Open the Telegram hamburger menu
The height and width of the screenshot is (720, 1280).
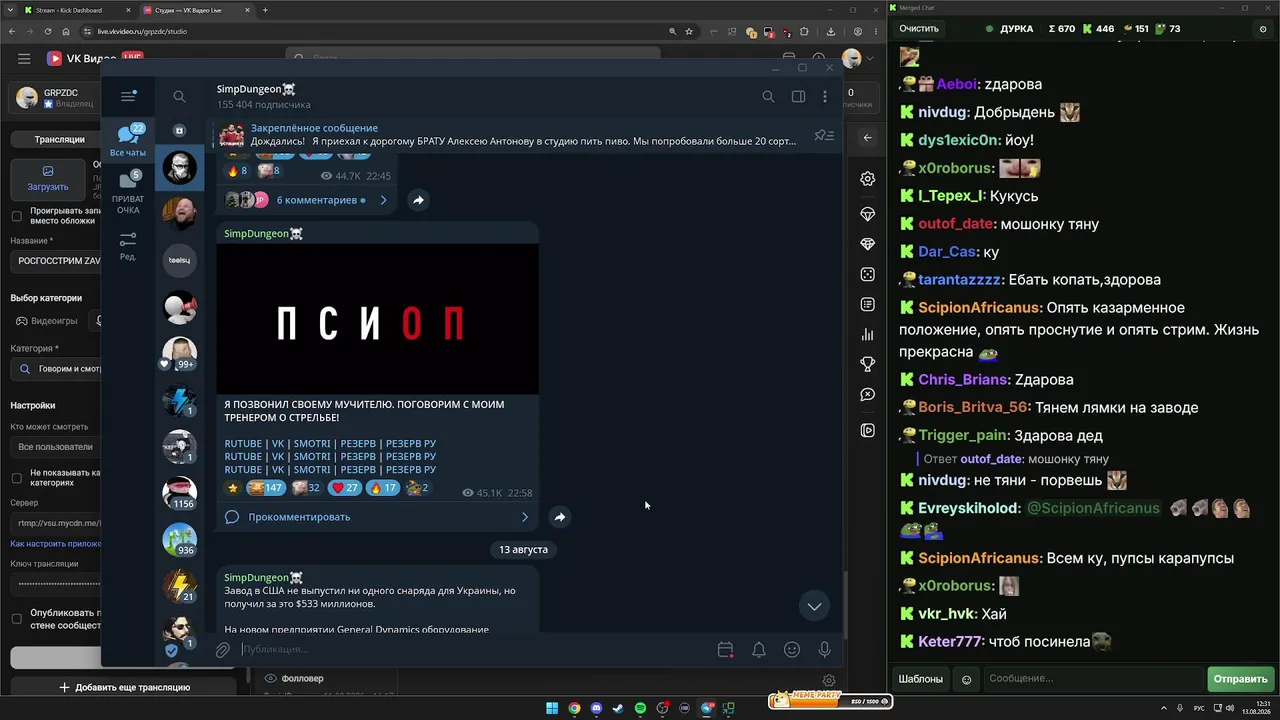tap(128, 96)
